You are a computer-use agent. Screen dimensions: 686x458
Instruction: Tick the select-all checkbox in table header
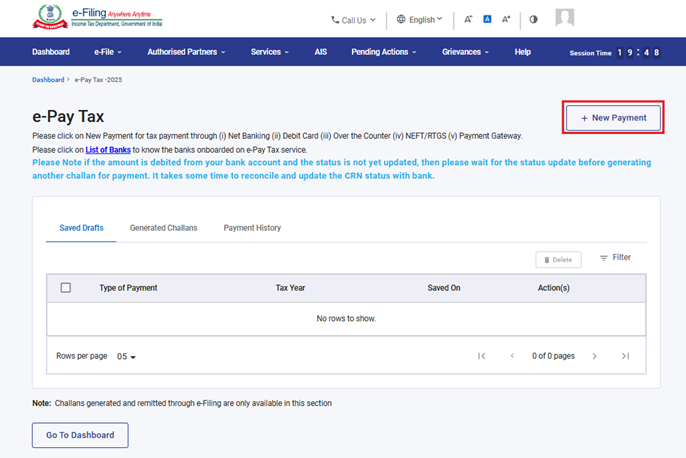[66, 288]
